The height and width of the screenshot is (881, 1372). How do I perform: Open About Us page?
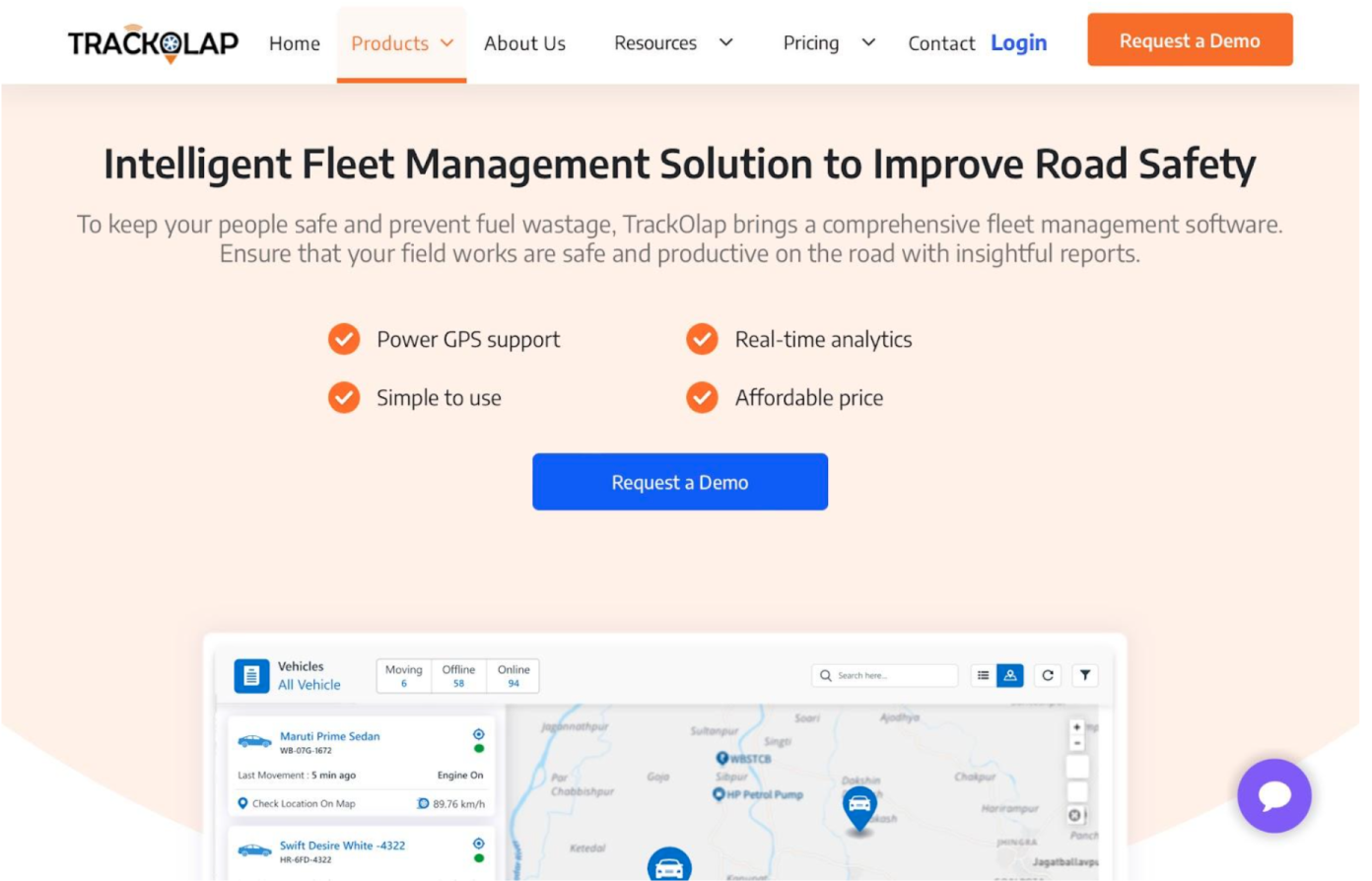pos(524,43)
